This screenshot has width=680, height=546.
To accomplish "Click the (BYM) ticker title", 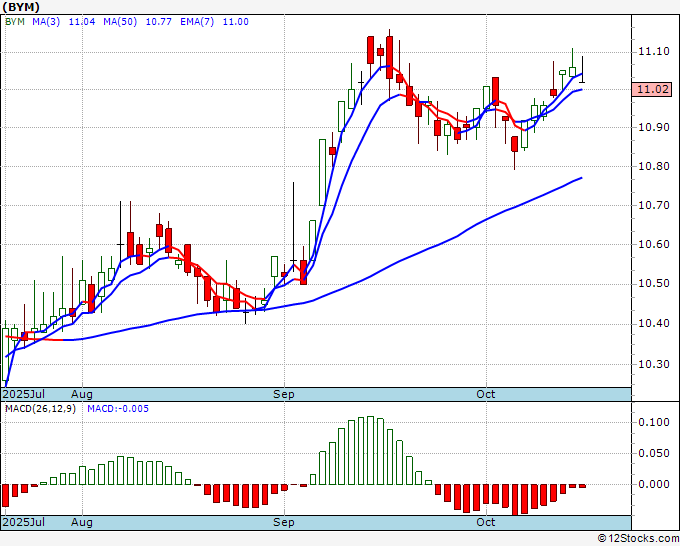I will tap(21, 7).
